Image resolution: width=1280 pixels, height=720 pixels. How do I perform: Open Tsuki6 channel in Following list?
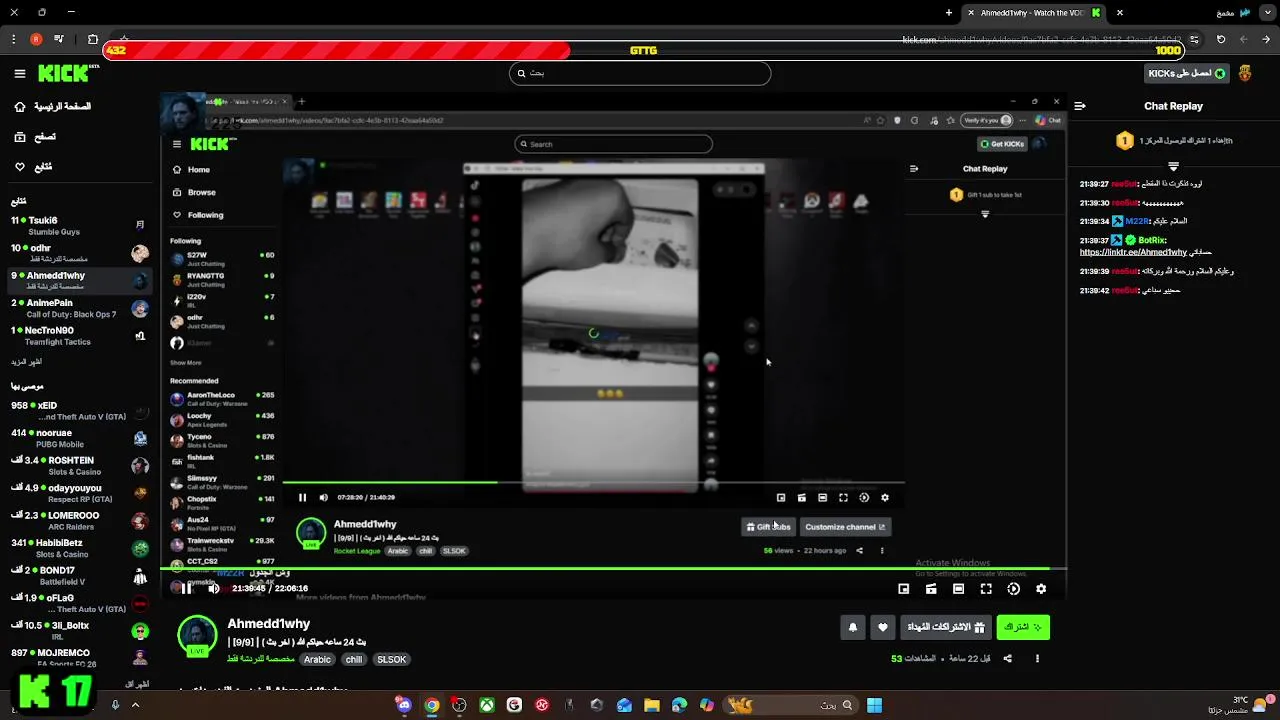[x=78, y=226]
